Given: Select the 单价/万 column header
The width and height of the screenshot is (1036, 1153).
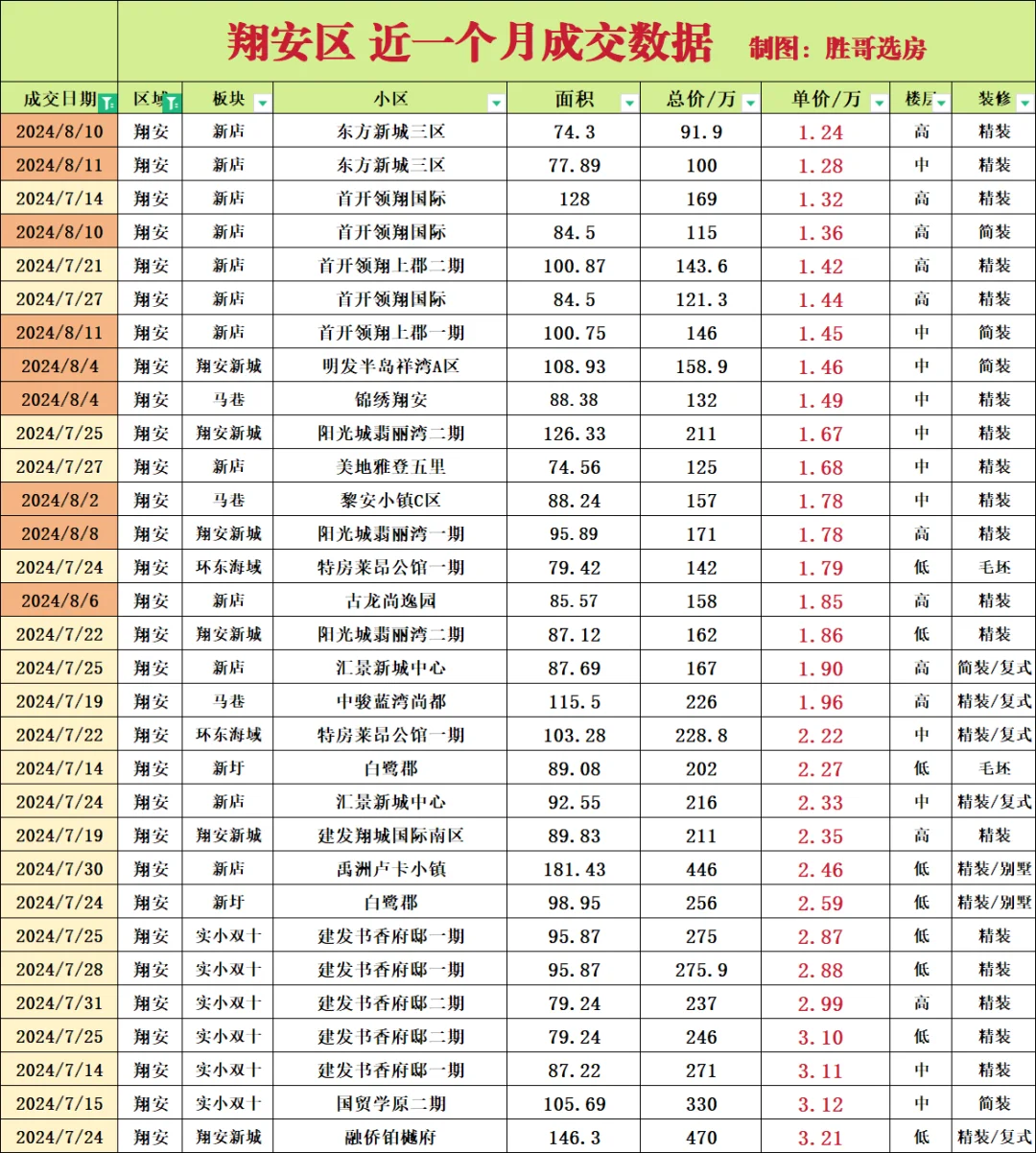Looking at the screenshot, I should point(825,100).
